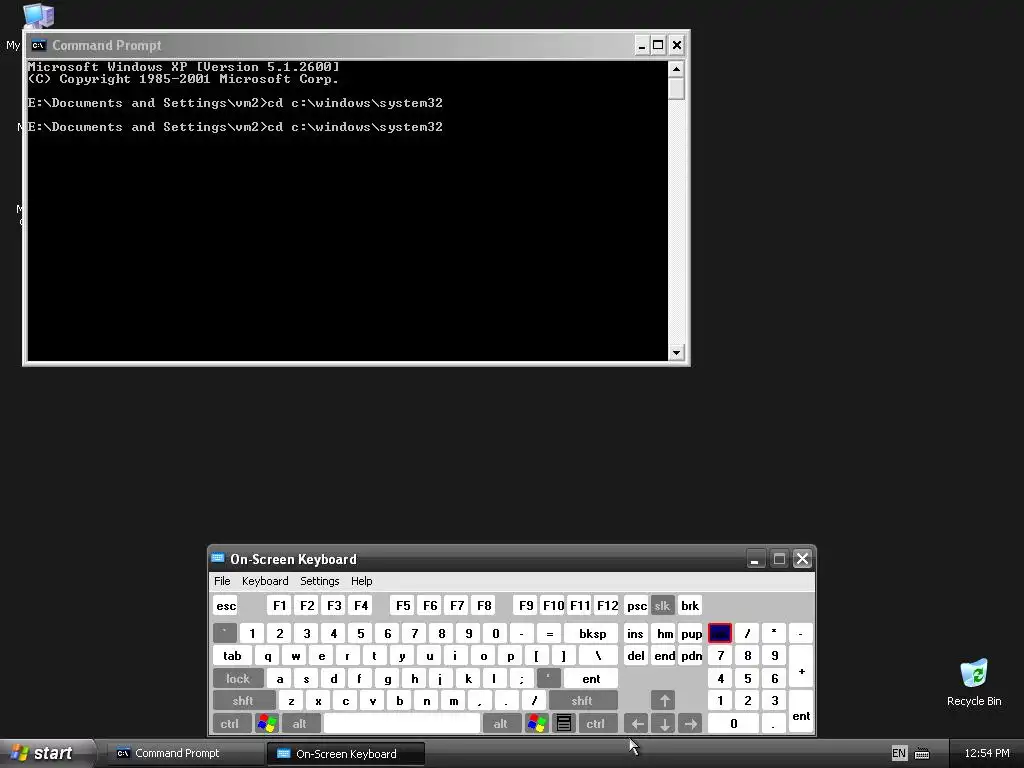The image size is (1024, 768).
Task: Click the down arrow key on On-Screen Keyboard
Action: [x=664, y=724]
